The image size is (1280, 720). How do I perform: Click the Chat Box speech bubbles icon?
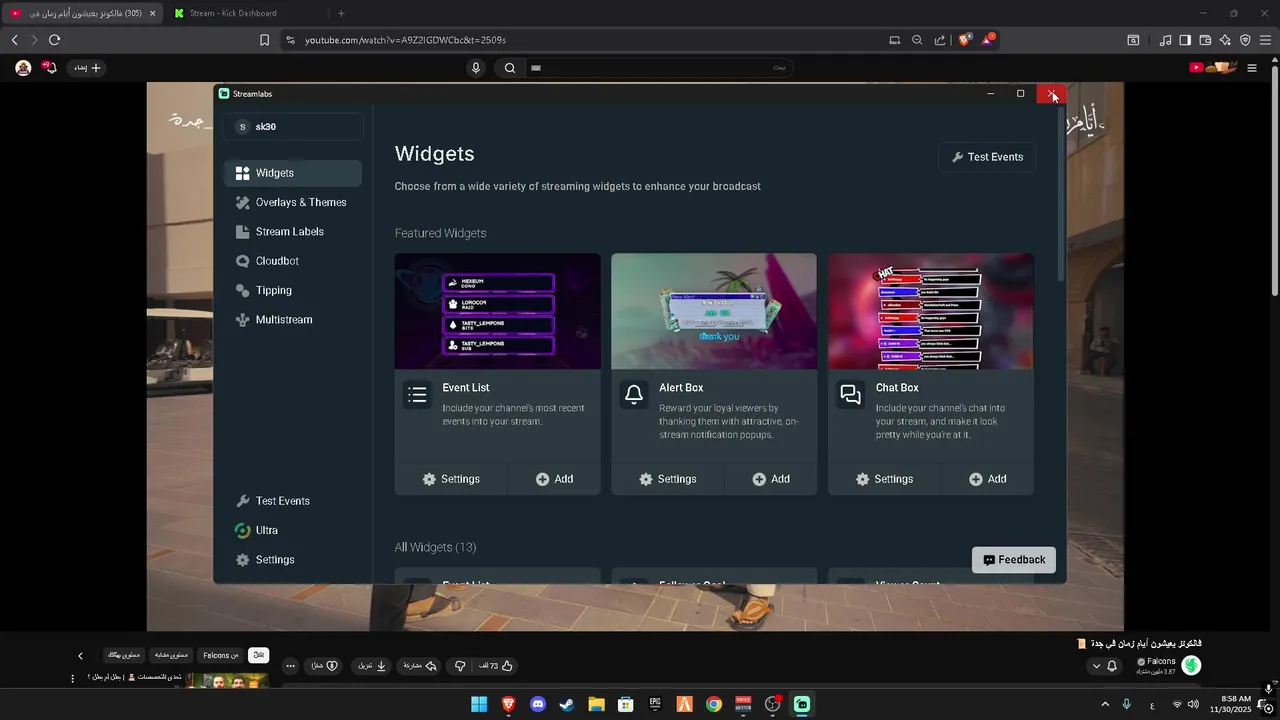tap(851, 395)
